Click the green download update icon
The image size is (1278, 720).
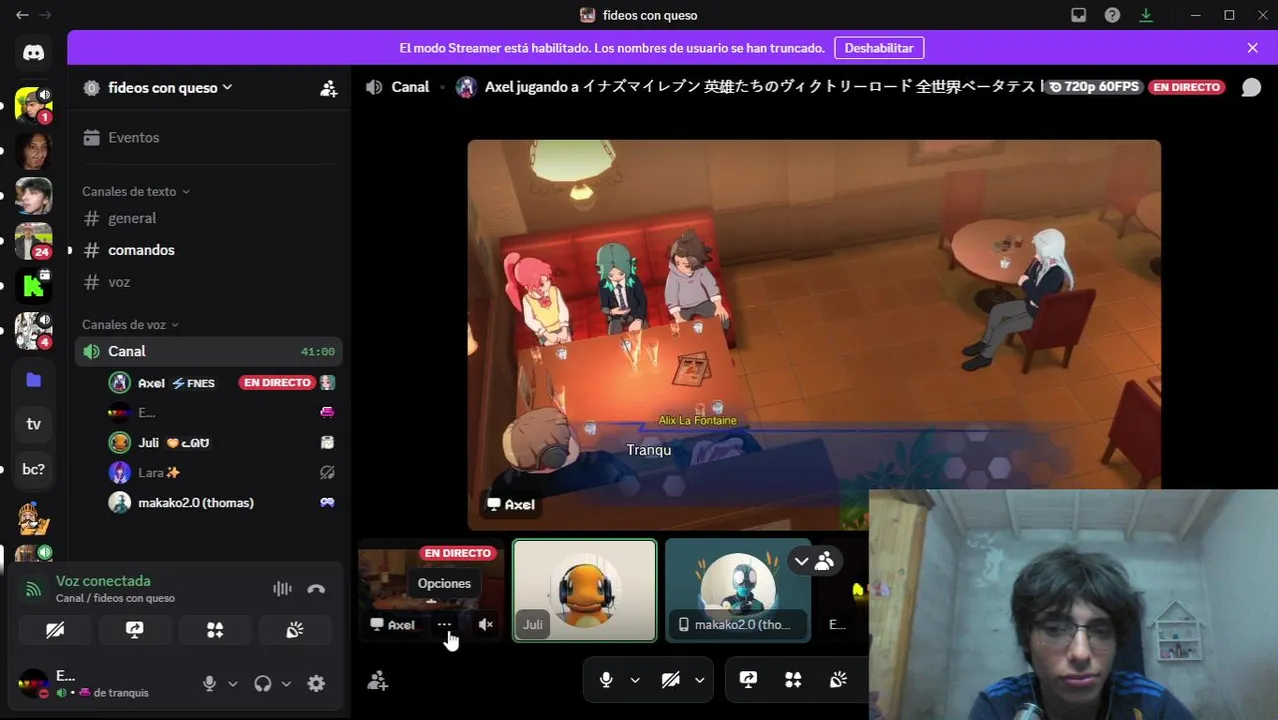[x=1146, y=15]
